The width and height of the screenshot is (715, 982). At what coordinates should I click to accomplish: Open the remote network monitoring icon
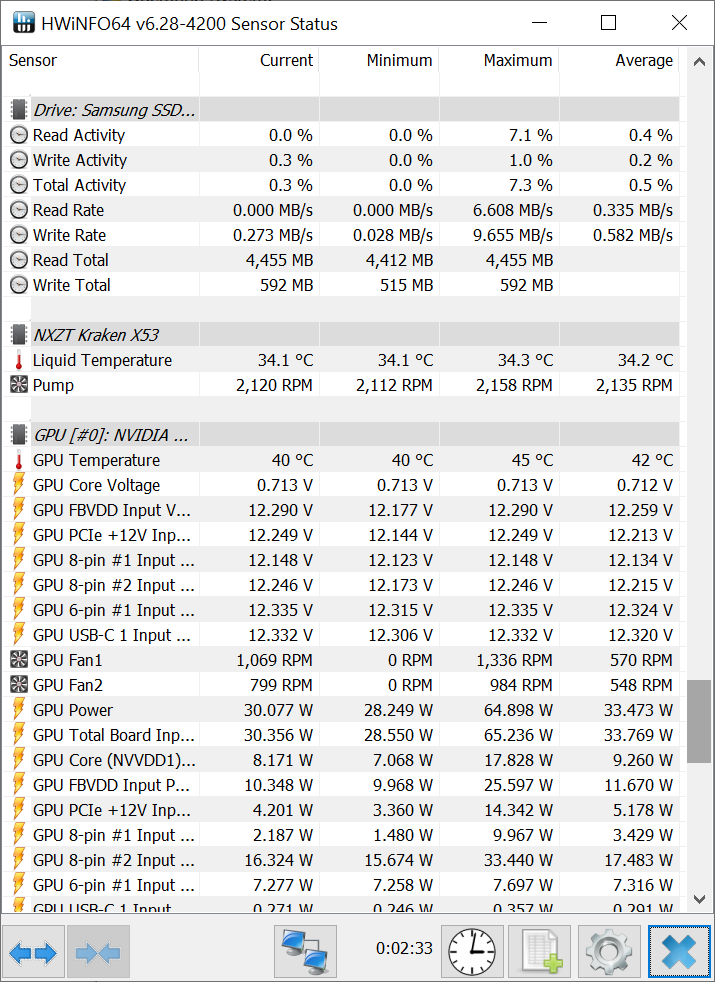[305, 952]
